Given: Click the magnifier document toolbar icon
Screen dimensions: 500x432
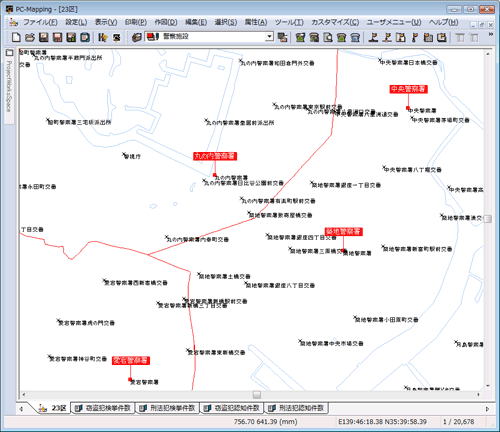Looking at the screenshot, I should pyautogui.click(x=328, y=37).
